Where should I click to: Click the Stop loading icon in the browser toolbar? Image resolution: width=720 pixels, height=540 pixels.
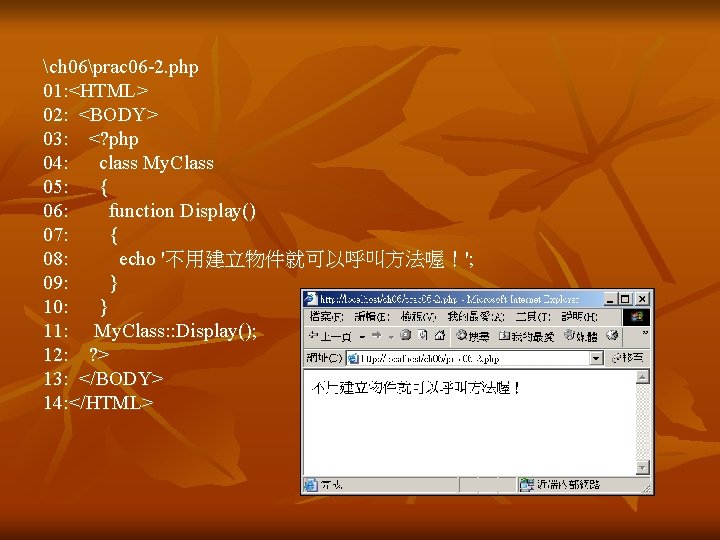[x=405, y=335]
